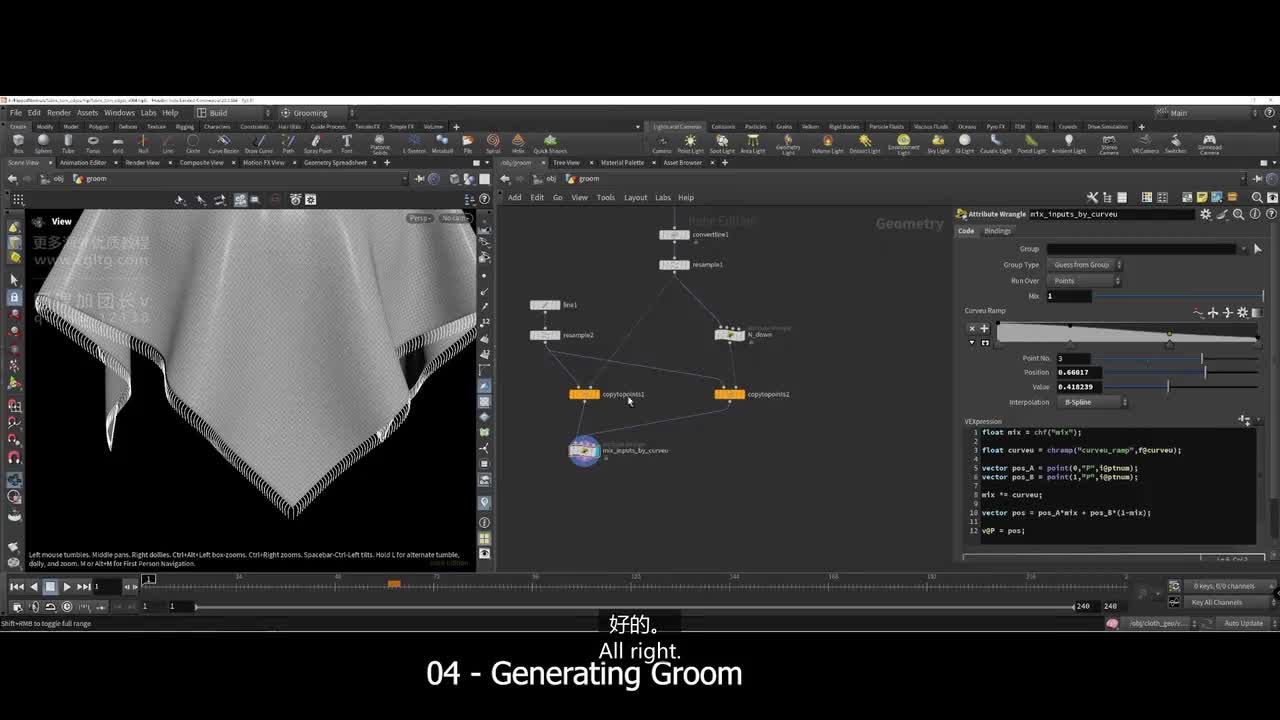This screenshot has height=720, width=1280.
Task: Select the Area Light shelf tool
Action: (x=752, y=144)
